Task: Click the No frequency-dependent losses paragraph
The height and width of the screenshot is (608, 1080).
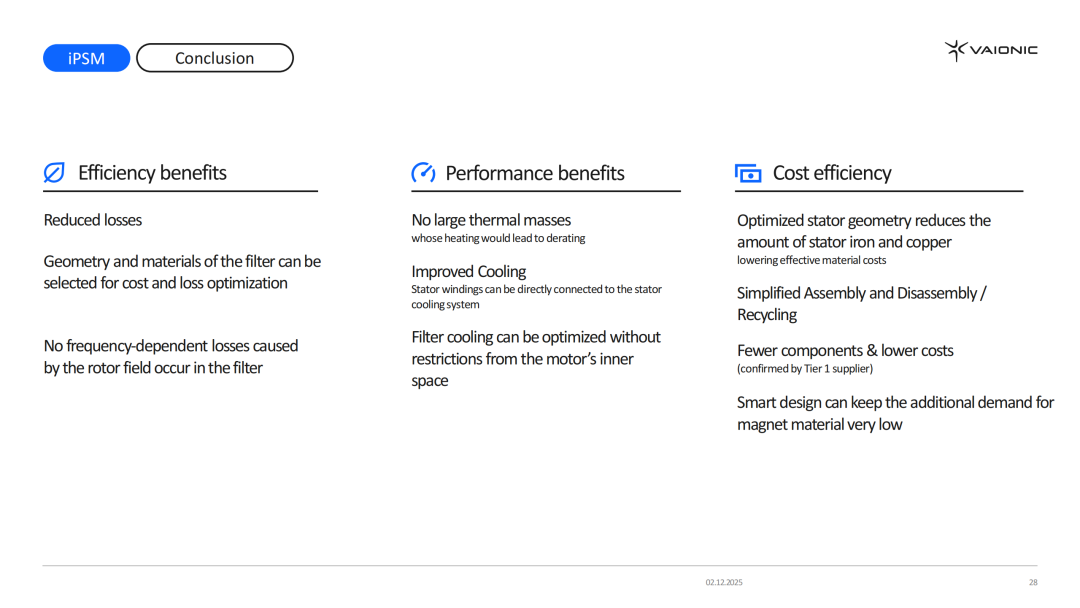Action: click(x=171, y=356)
